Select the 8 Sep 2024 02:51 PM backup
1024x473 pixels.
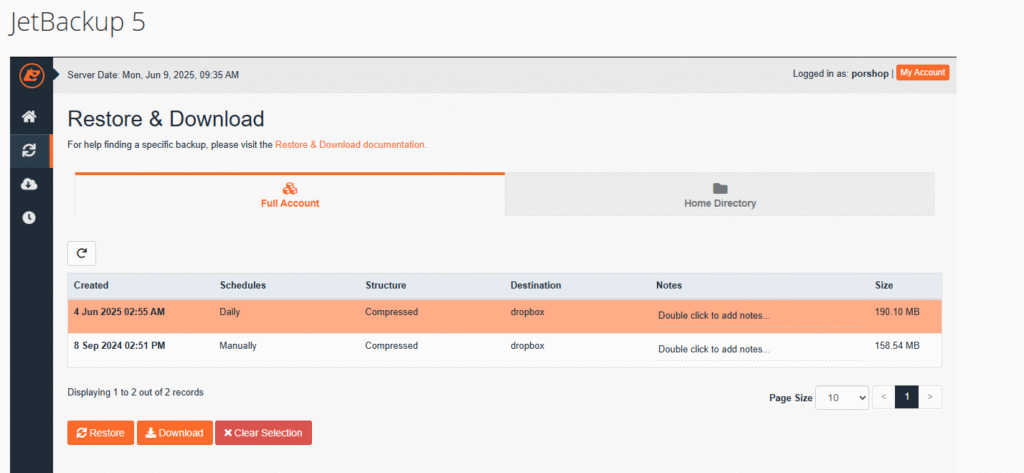tap(504, 350)
